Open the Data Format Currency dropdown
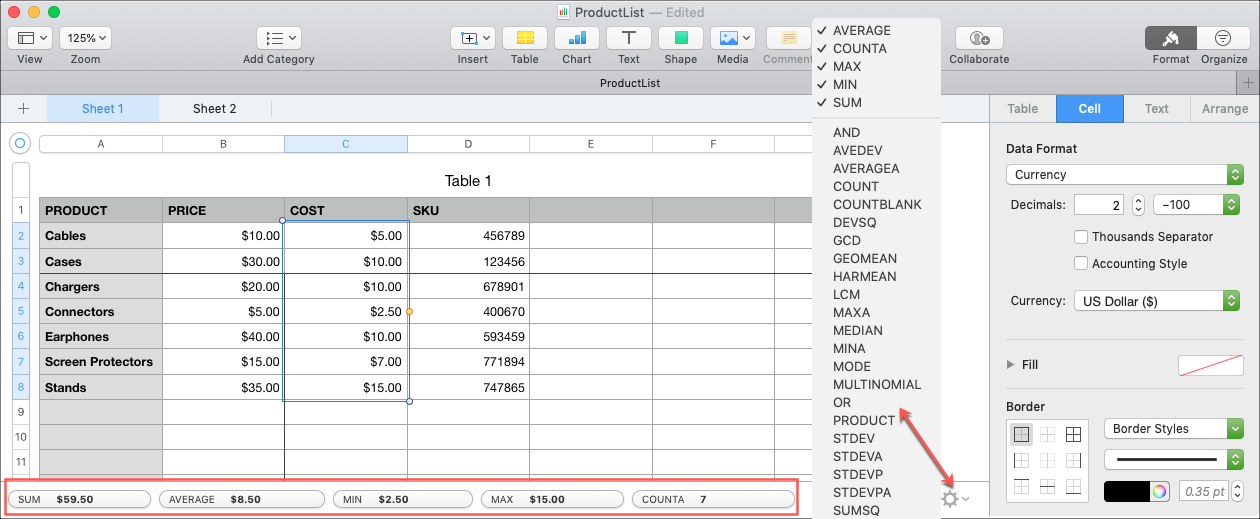This screenshot has height=519, width=1260. (1123, 174)
